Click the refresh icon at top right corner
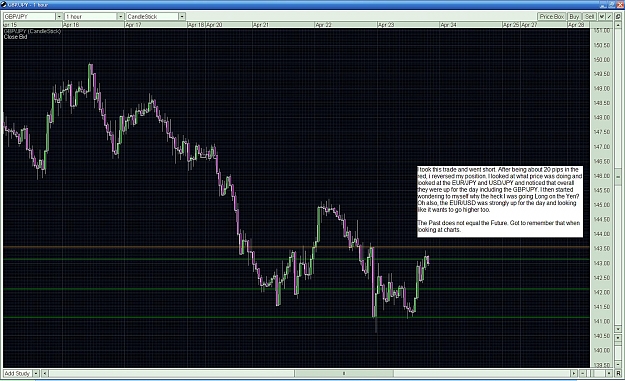The height and width of the screenshot is (381, 625). coord(618,16)
